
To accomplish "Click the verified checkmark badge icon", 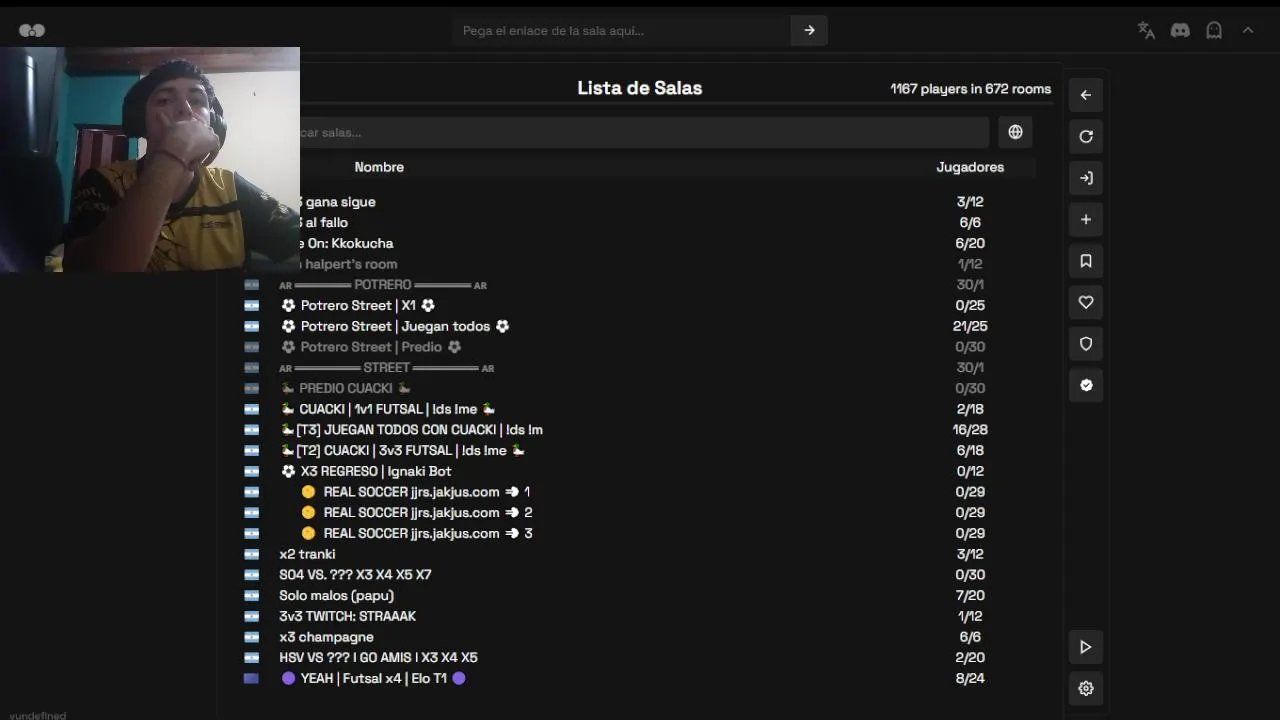I will click(x=1086, y=385).
